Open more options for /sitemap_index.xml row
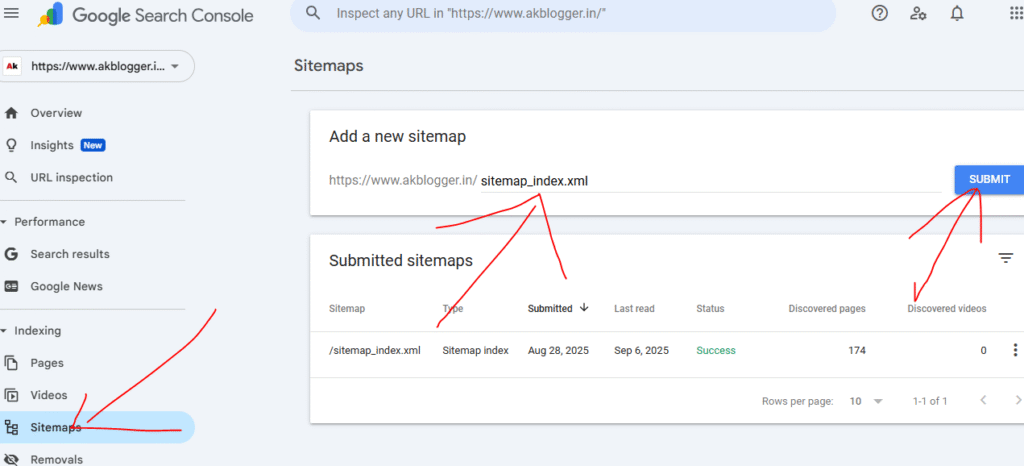The height and width of the screenshot is (466, 1024). tap(1015, 350)
